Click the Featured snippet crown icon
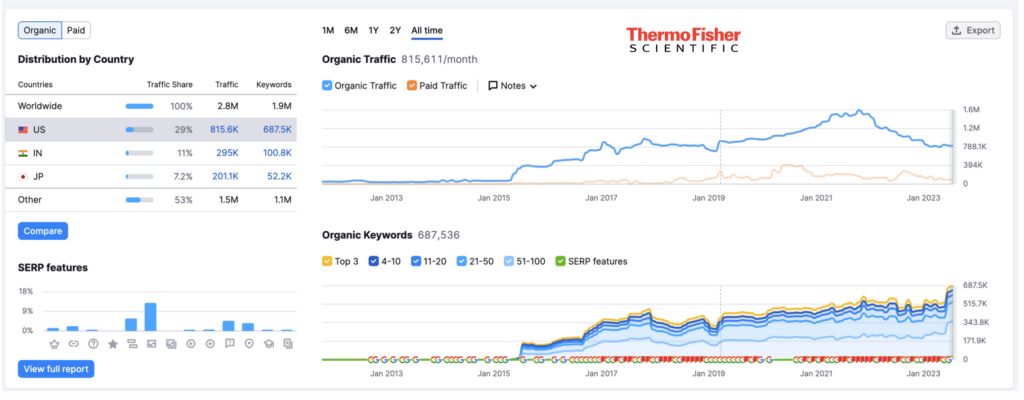This screenshot has width=1024, height=400. pos(54,344)
